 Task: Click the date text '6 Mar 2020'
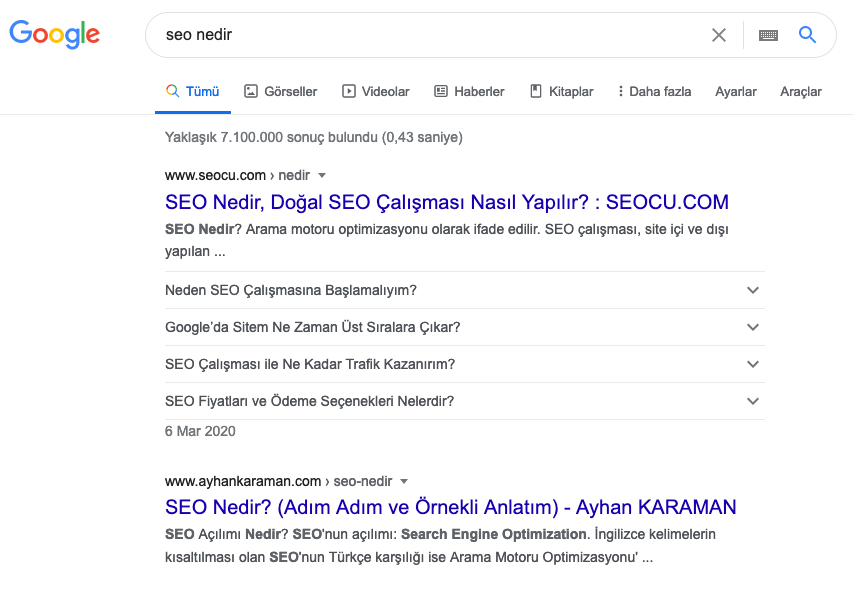(x=200, y=431)
